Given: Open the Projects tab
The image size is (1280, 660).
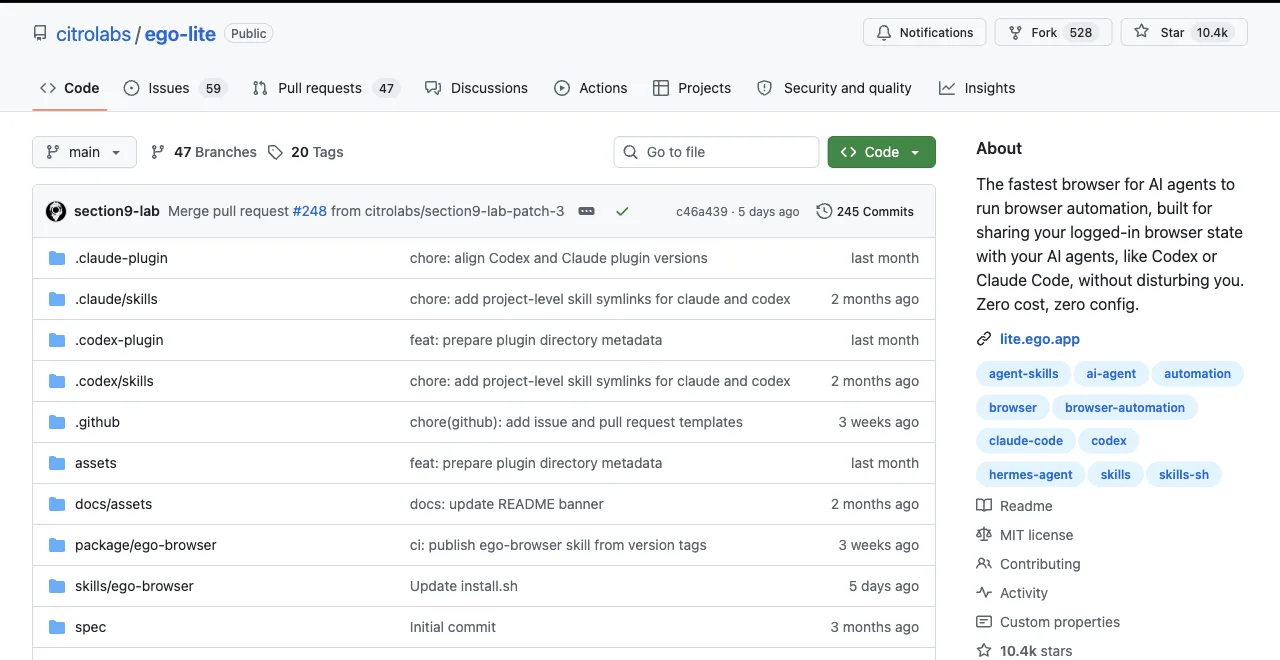Looking at the screenshot, I should click(692, 88).
